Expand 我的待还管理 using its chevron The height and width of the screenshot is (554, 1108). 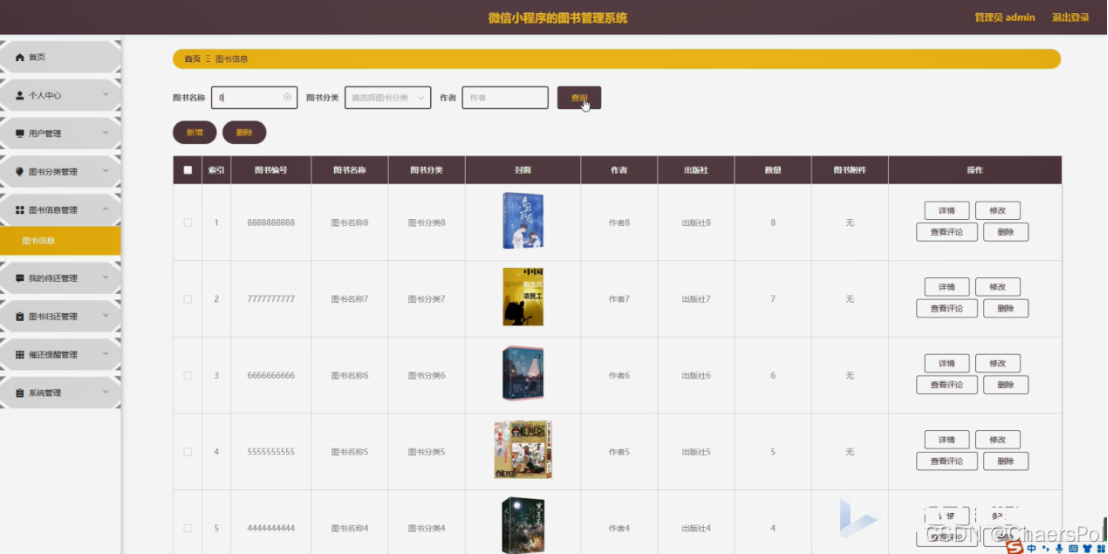coord(105,278)
